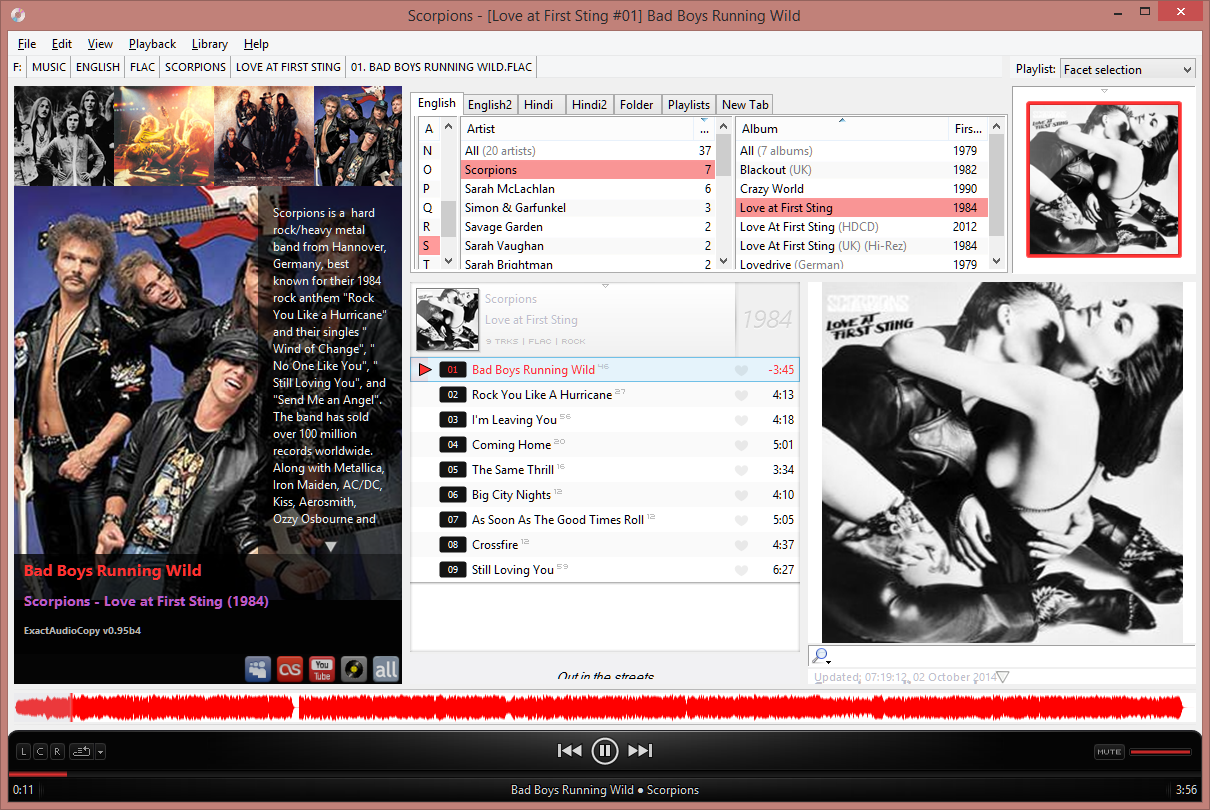Click the First year column header
The image size is (1210, 810).
[x=968, y=129]
